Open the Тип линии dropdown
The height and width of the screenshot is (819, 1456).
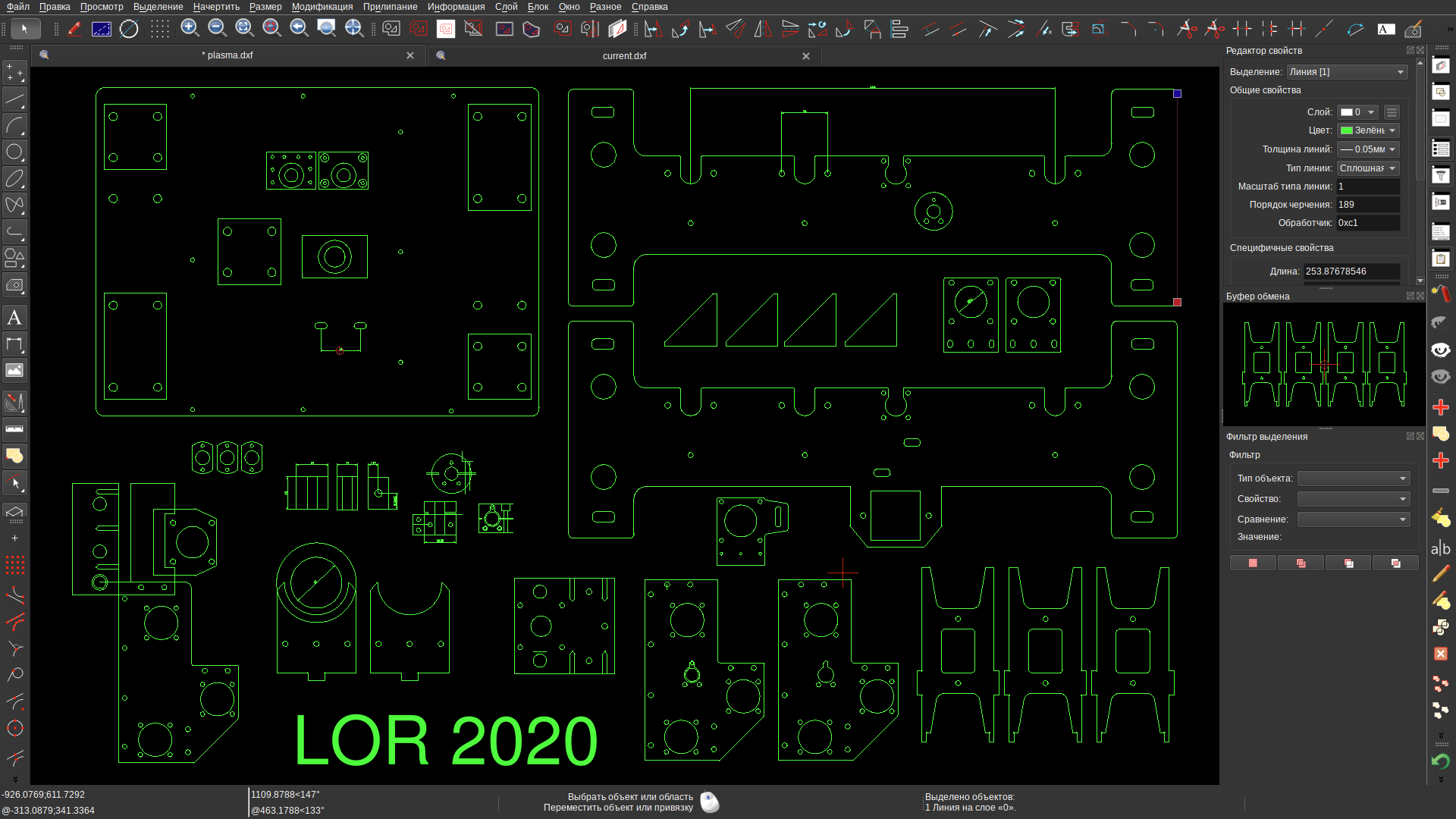(1367, 168)
